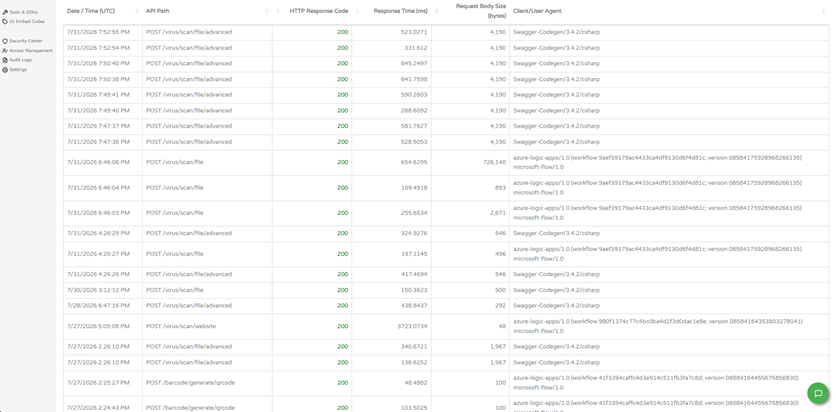Select timestamp 7/31/2026 4:26:27 PM

98,254
